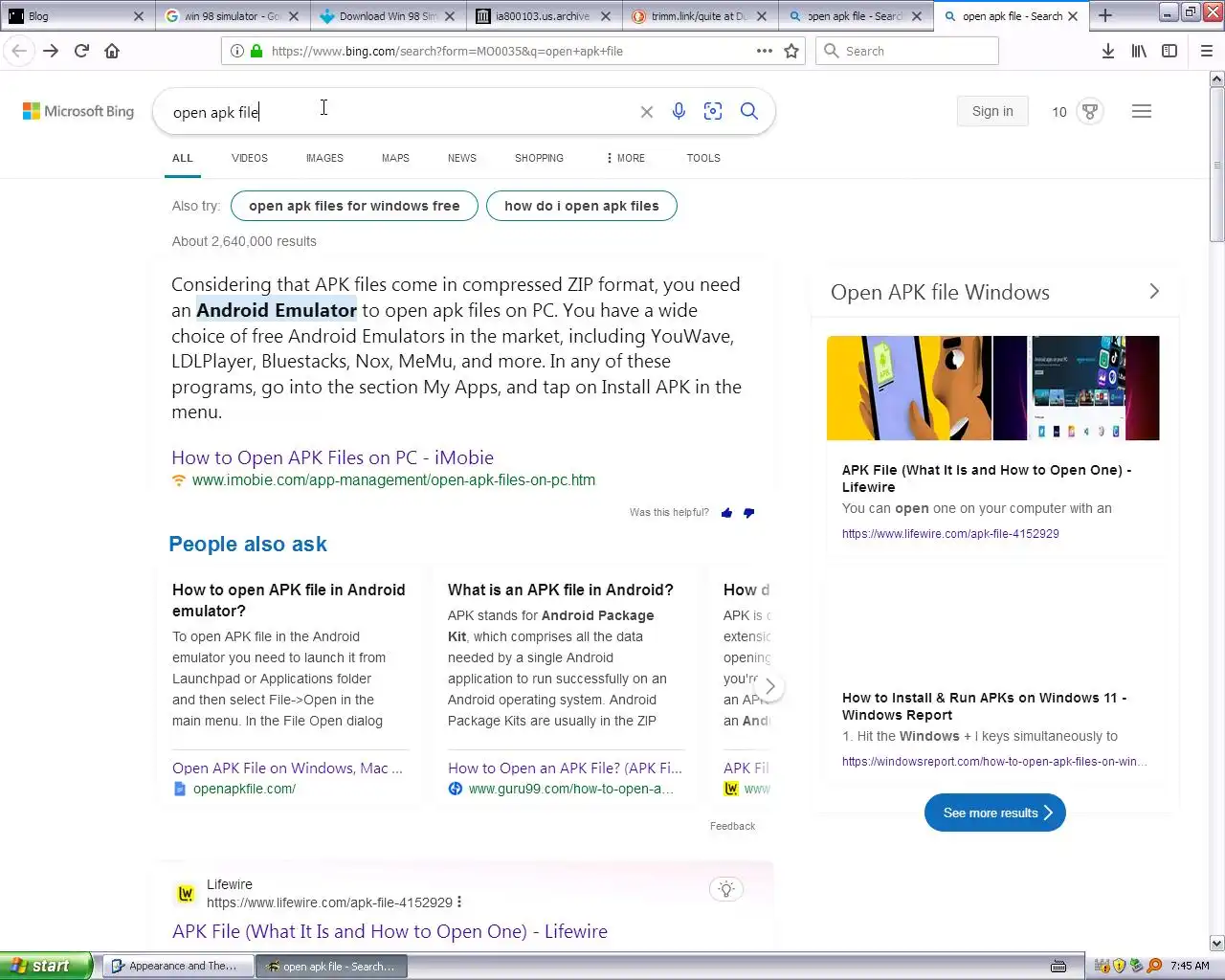Go to the browser home page icon
Viewport: 1225px width, 980px height.
coord(112,51)
